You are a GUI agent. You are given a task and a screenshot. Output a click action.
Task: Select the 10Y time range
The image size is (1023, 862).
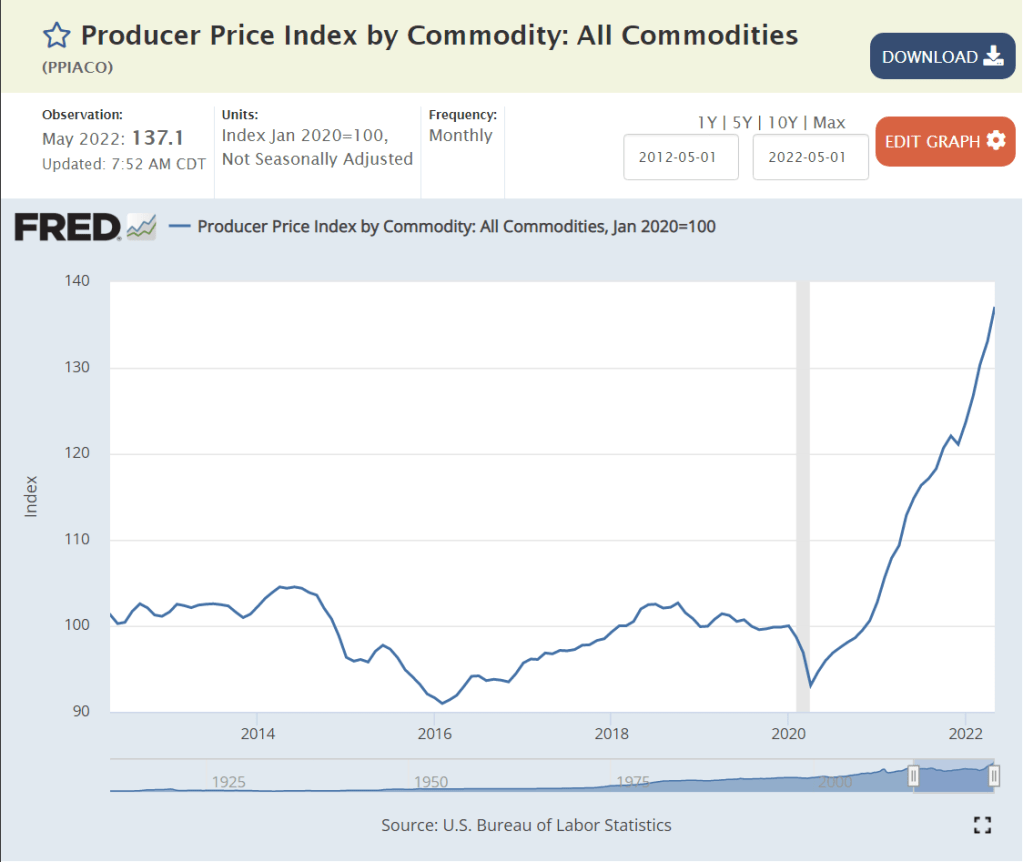[781, 123]
